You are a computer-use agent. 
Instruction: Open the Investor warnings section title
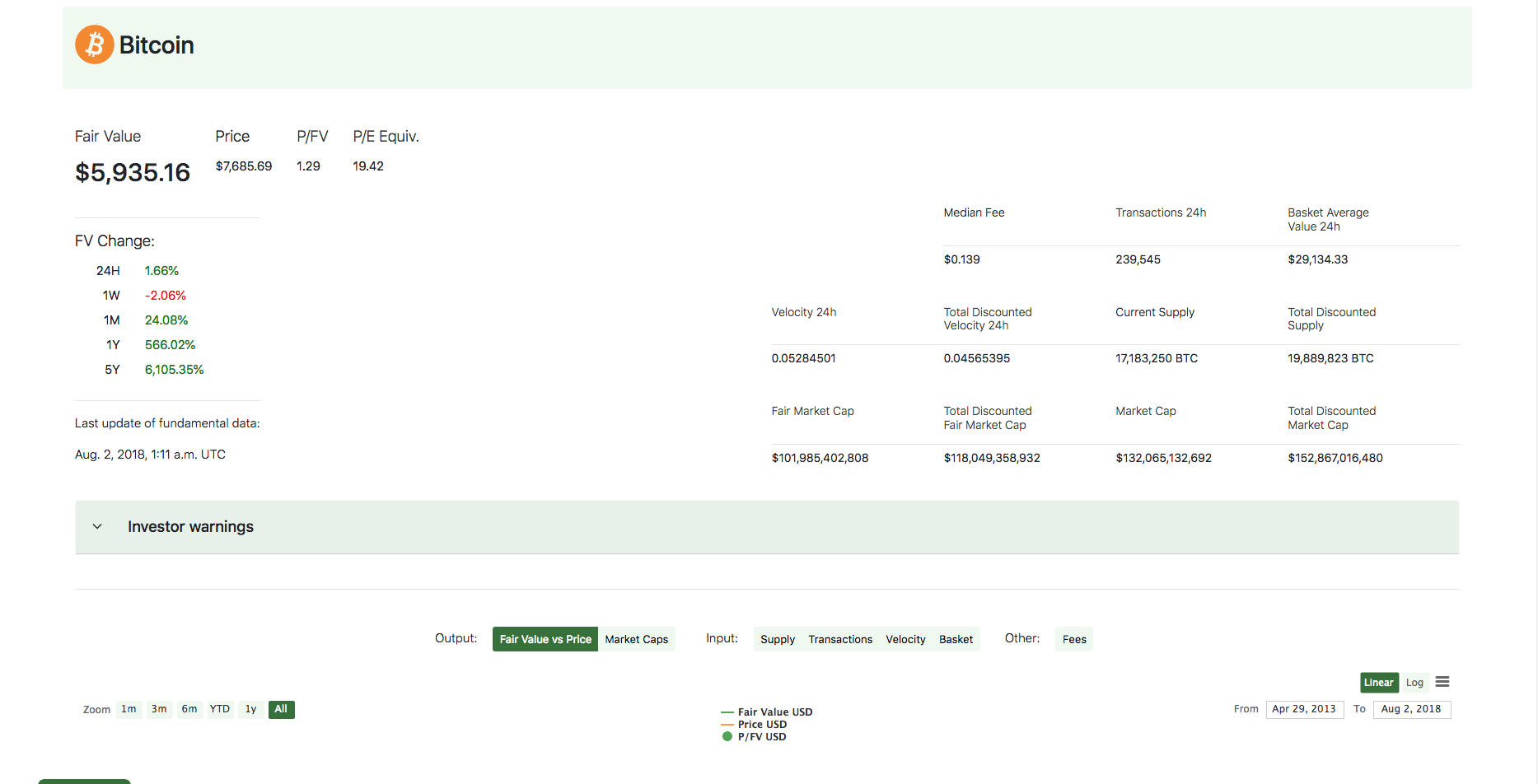coord(190,526)
